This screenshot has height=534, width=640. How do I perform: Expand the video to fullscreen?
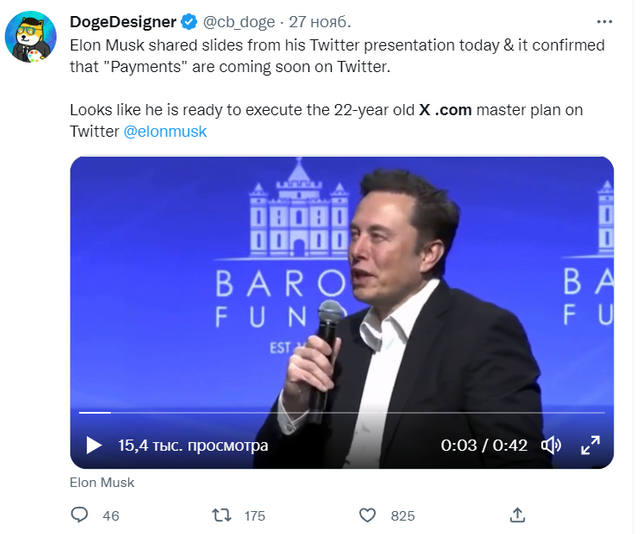tap(590, 445)
